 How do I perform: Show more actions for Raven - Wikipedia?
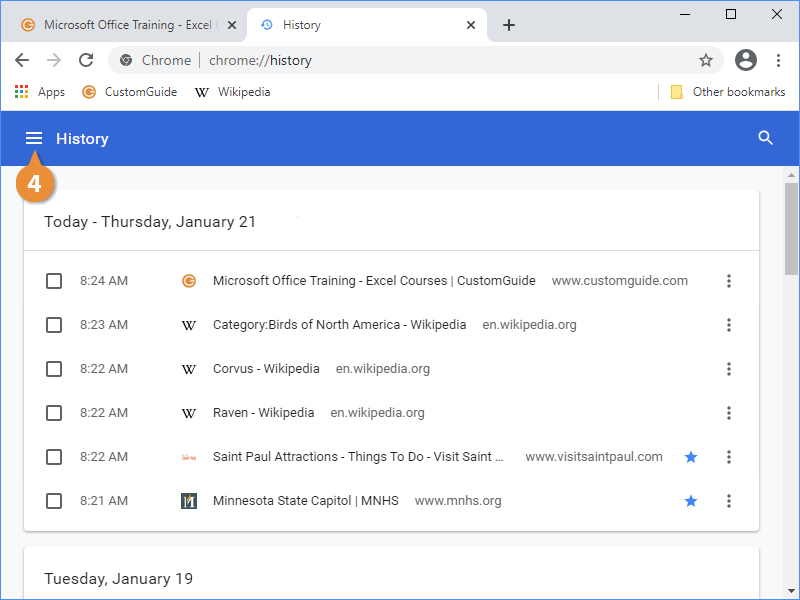[x=729, y=413]
